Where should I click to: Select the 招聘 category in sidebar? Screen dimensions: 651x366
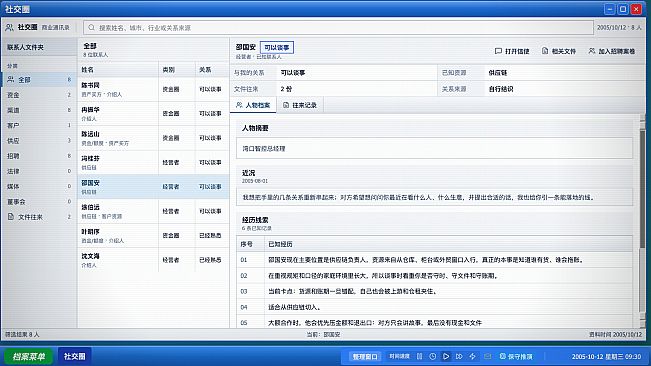point(39,156)
